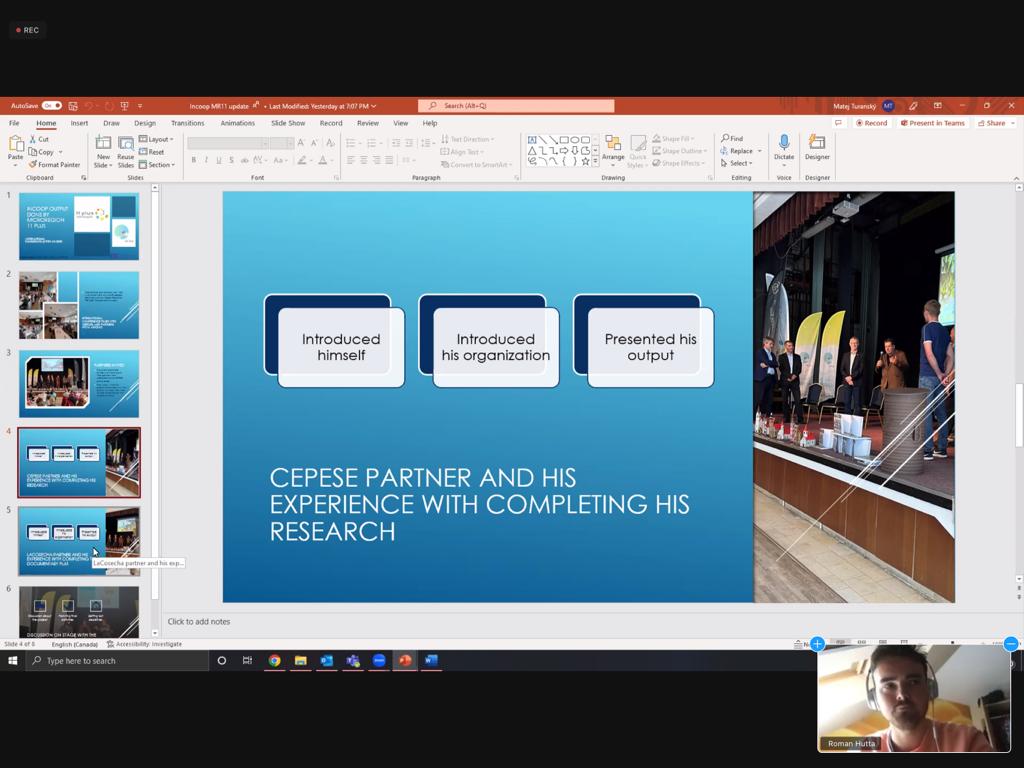Click the Start From Beginning presentation icon

(x=124, y=106)
